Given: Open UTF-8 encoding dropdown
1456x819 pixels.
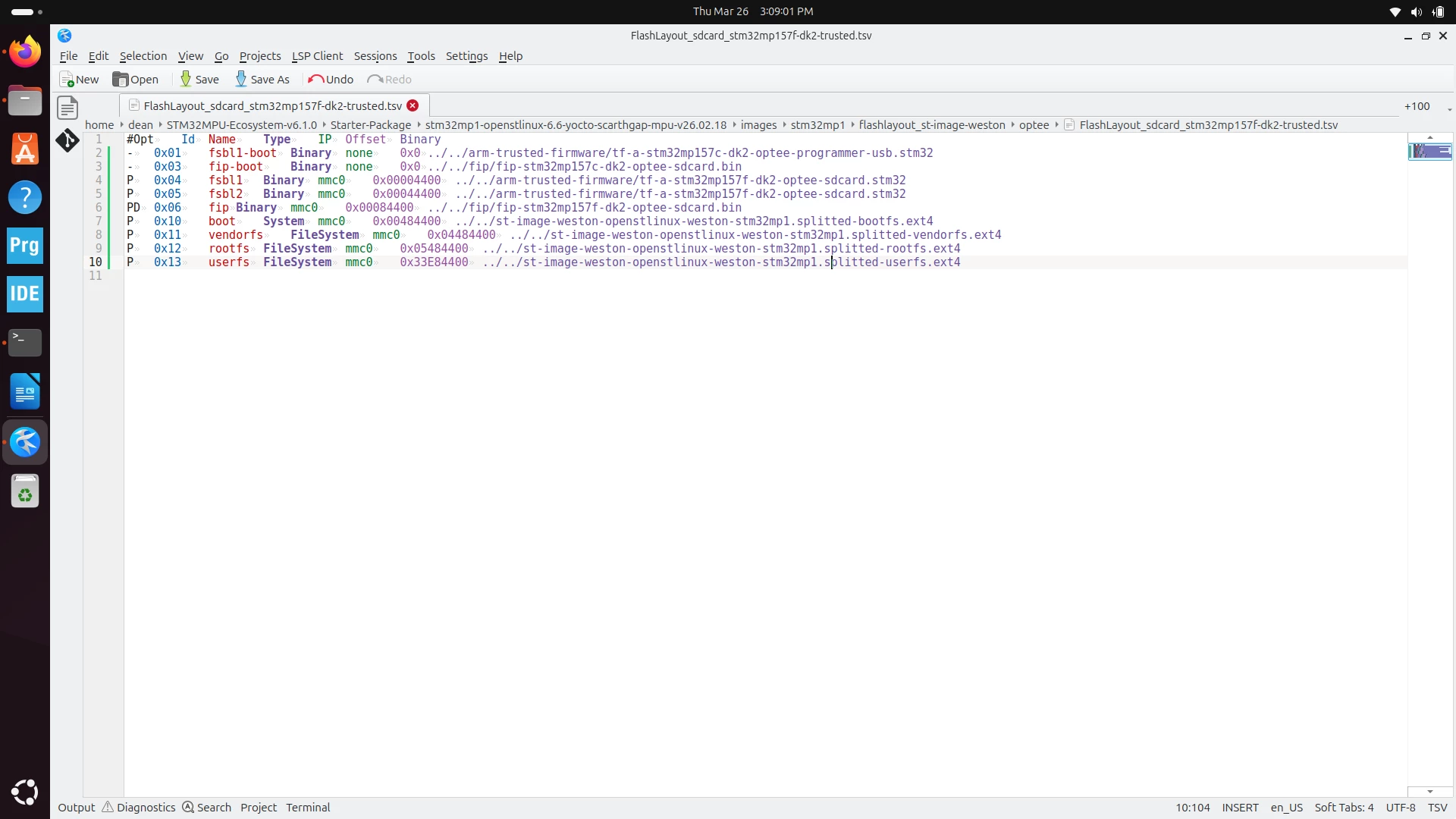Looking at the screenshot, I should (1401, 808).
